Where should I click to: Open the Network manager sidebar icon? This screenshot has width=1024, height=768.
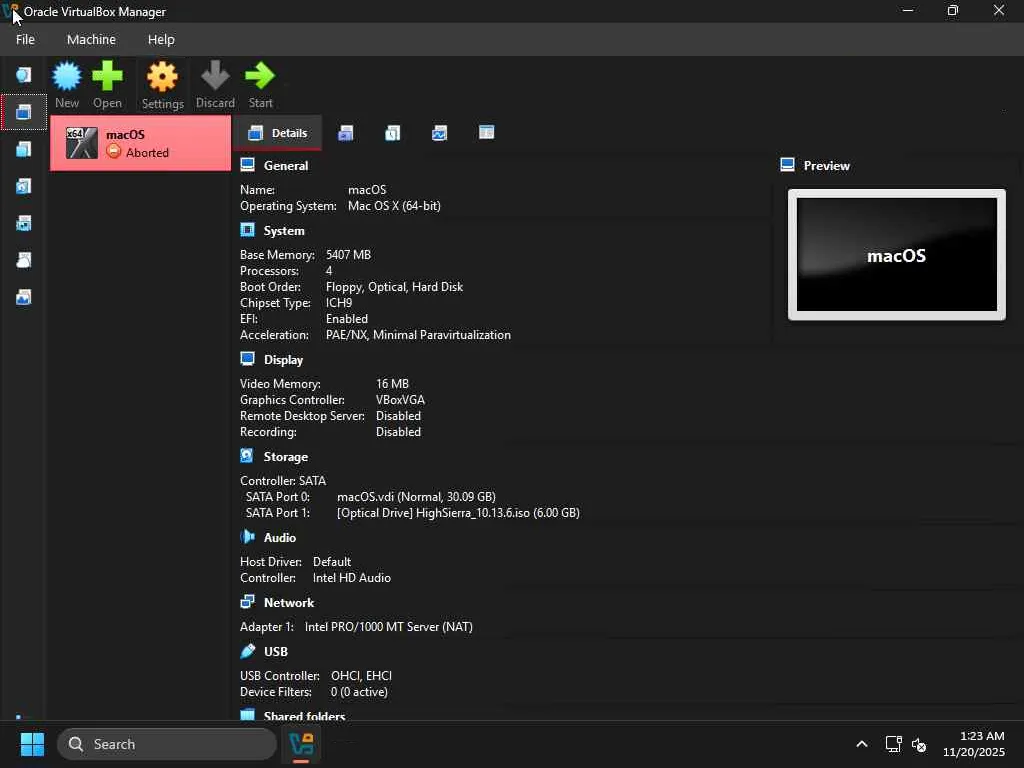click(24, 223)
